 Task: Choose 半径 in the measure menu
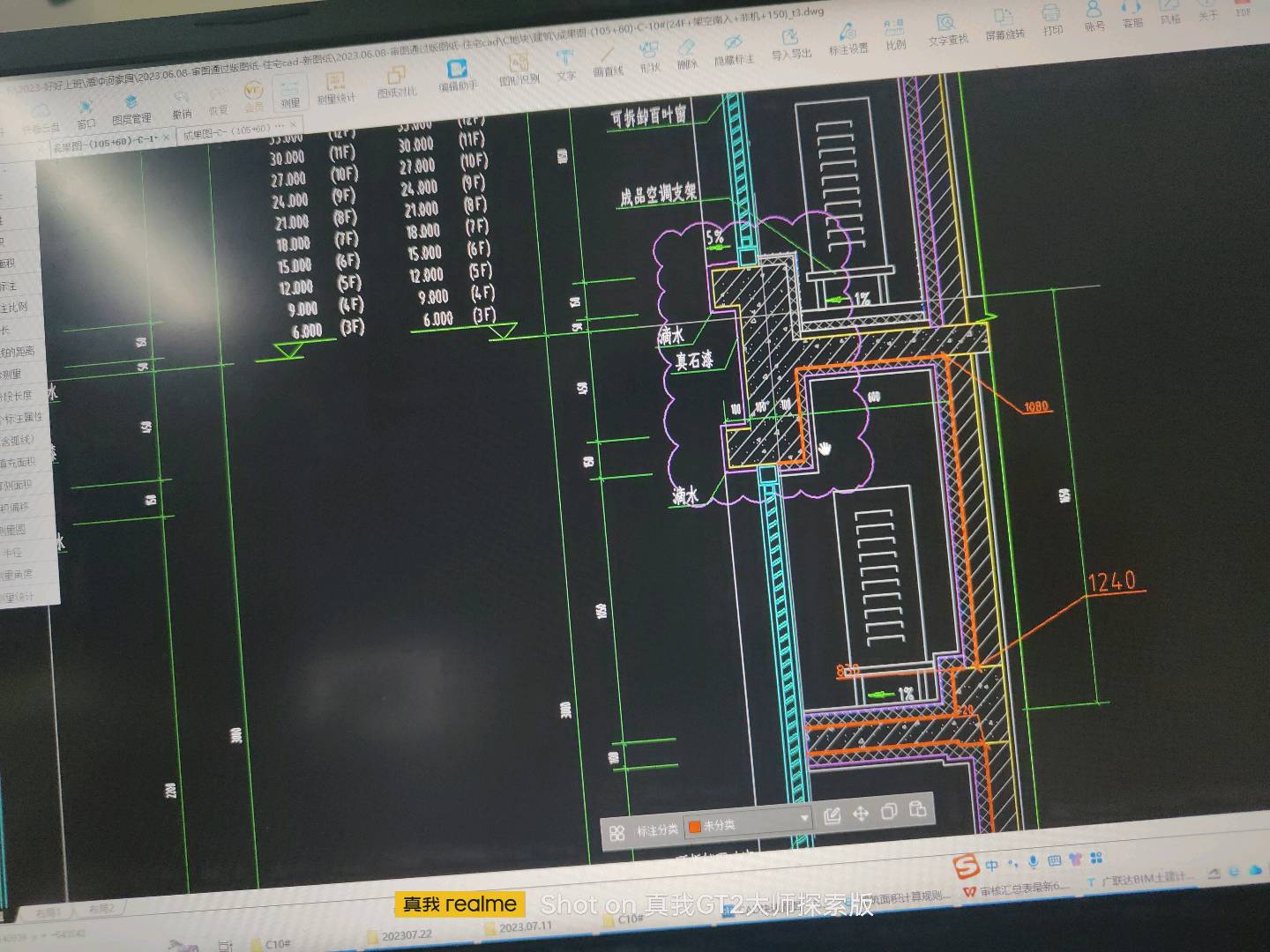[12, 553]
